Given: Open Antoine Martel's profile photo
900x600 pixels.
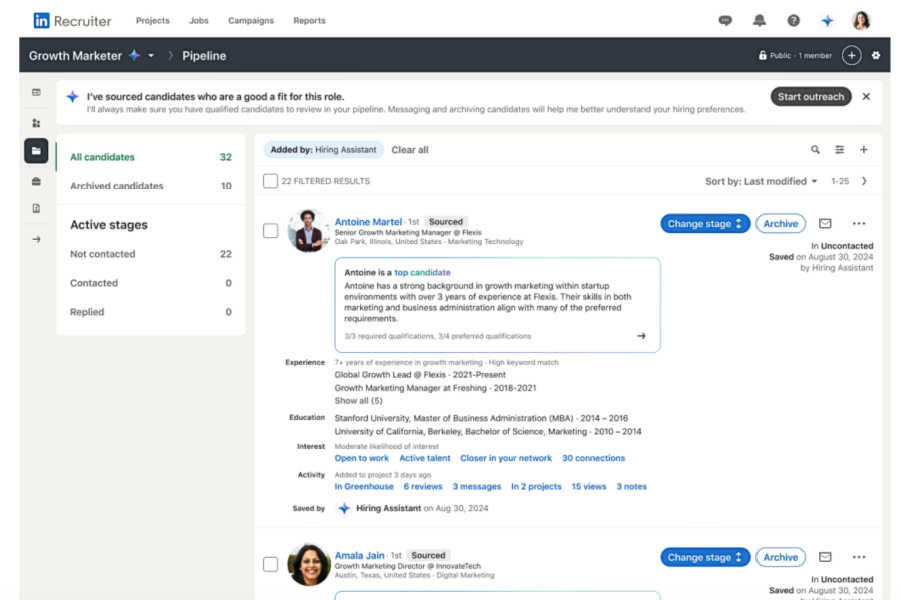Looking at the screenshot, I should [x=308, y=231].
